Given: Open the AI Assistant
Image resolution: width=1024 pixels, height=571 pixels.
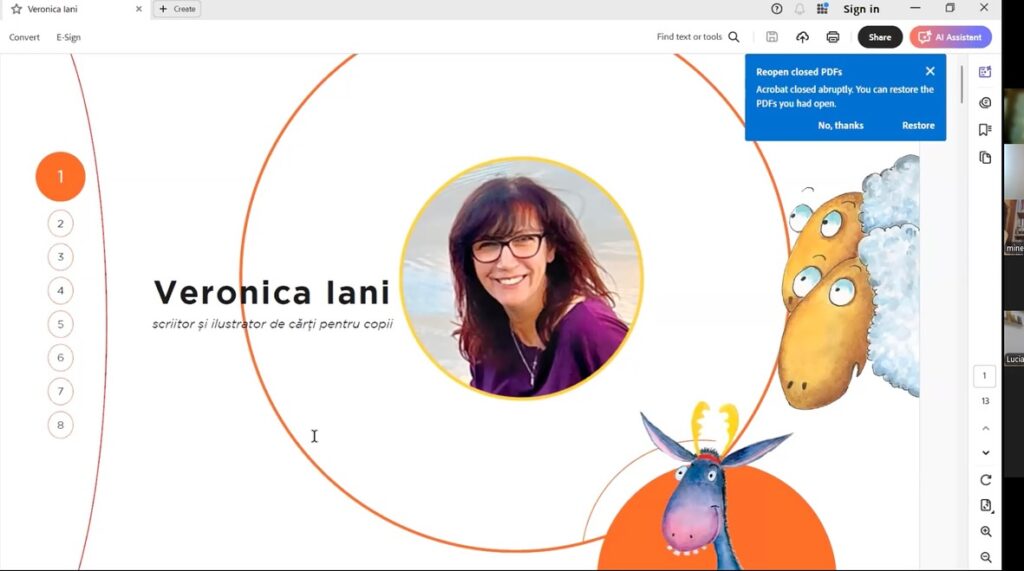Looking at the screenshot, I should point(950,37).
